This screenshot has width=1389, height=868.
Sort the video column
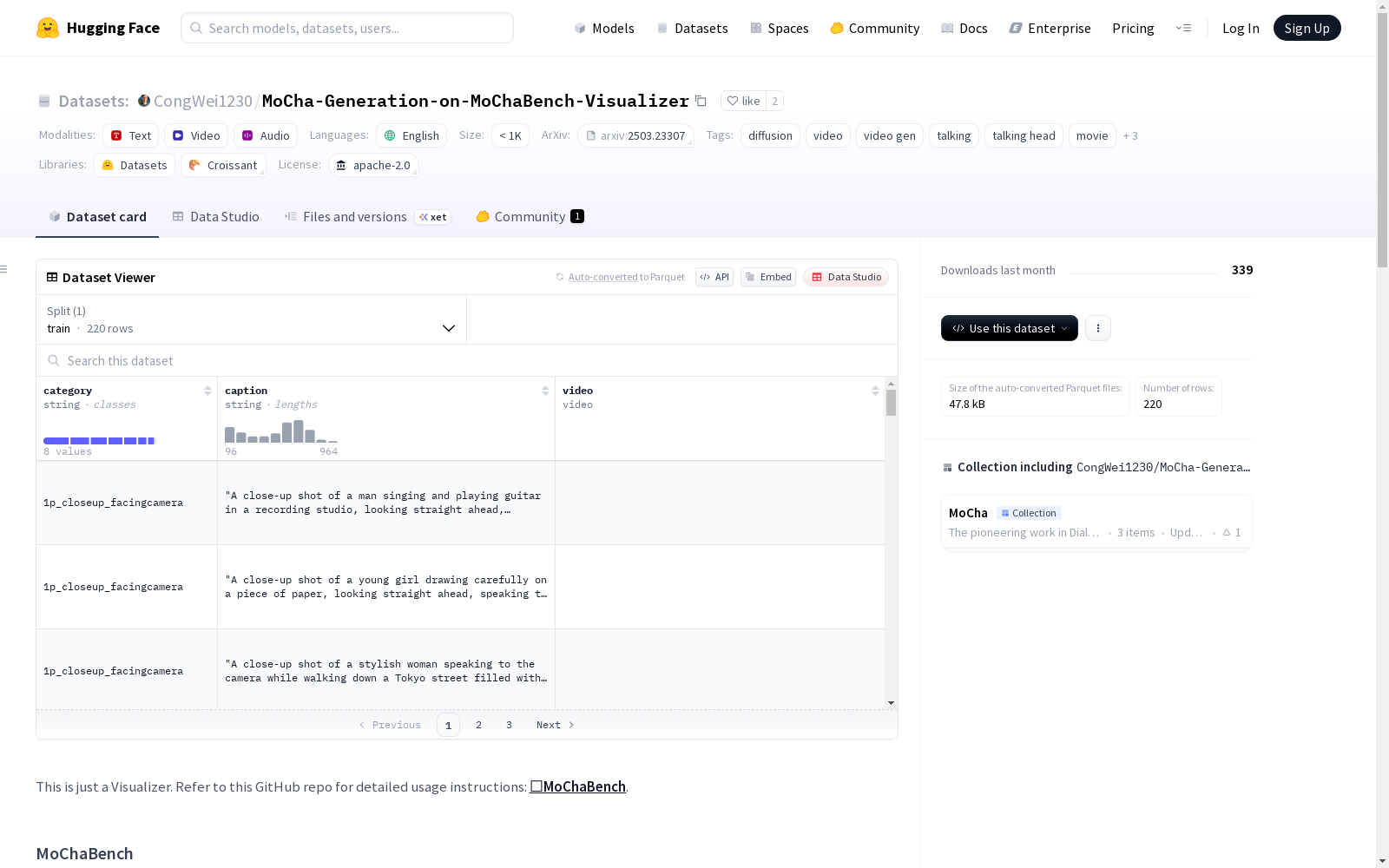(x=875, y=391)
